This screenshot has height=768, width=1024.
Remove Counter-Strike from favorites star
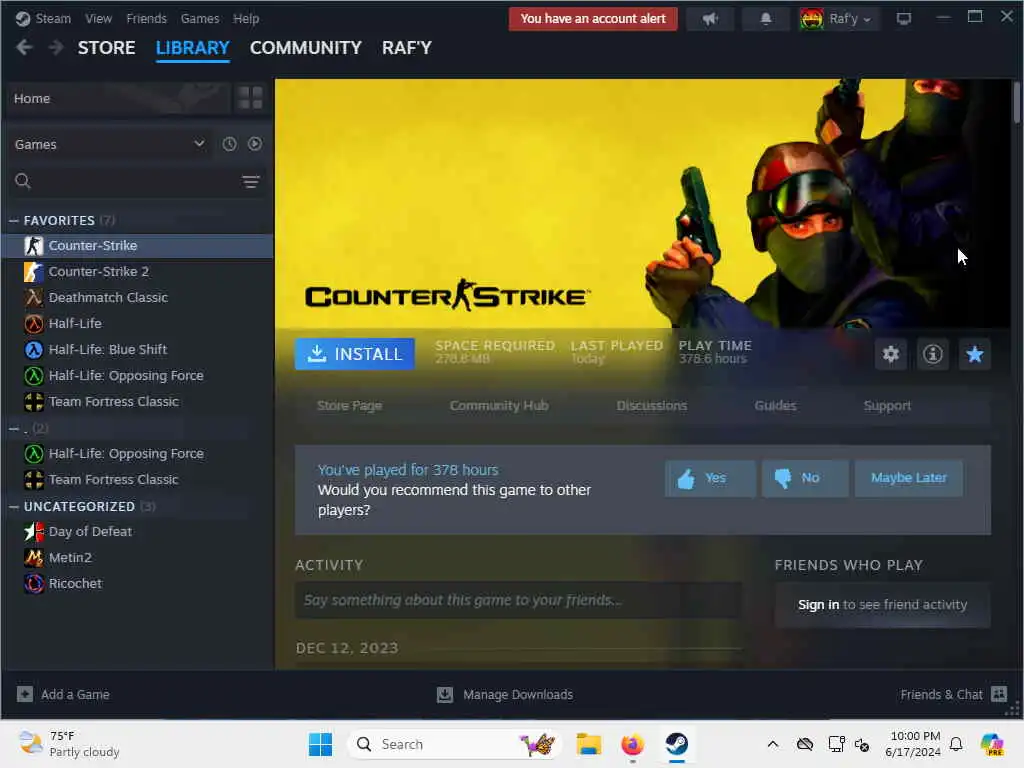(974, 354)
